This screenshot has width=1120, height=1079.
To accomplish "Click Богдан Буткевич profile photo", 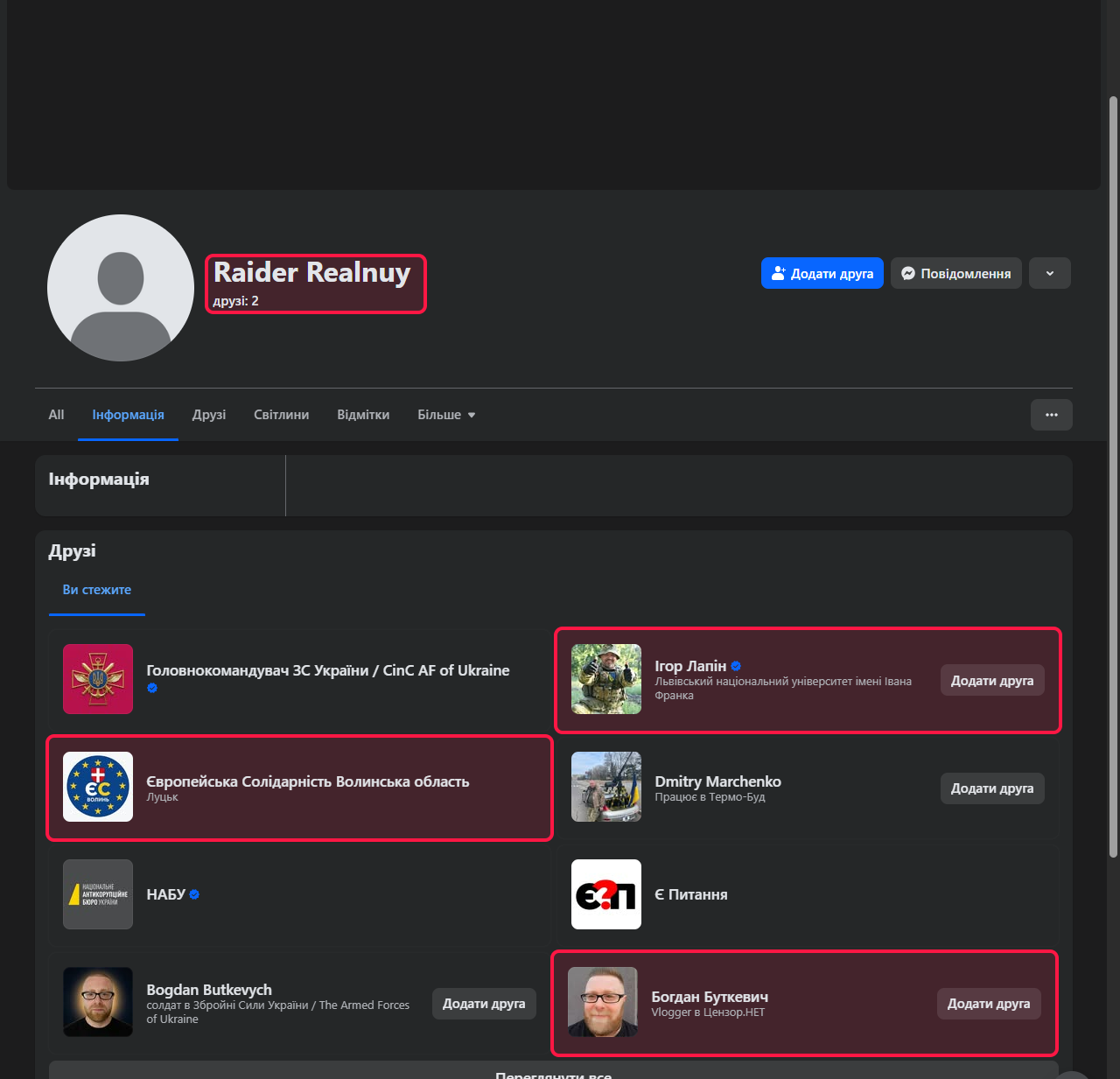I will click(603, 1002).
